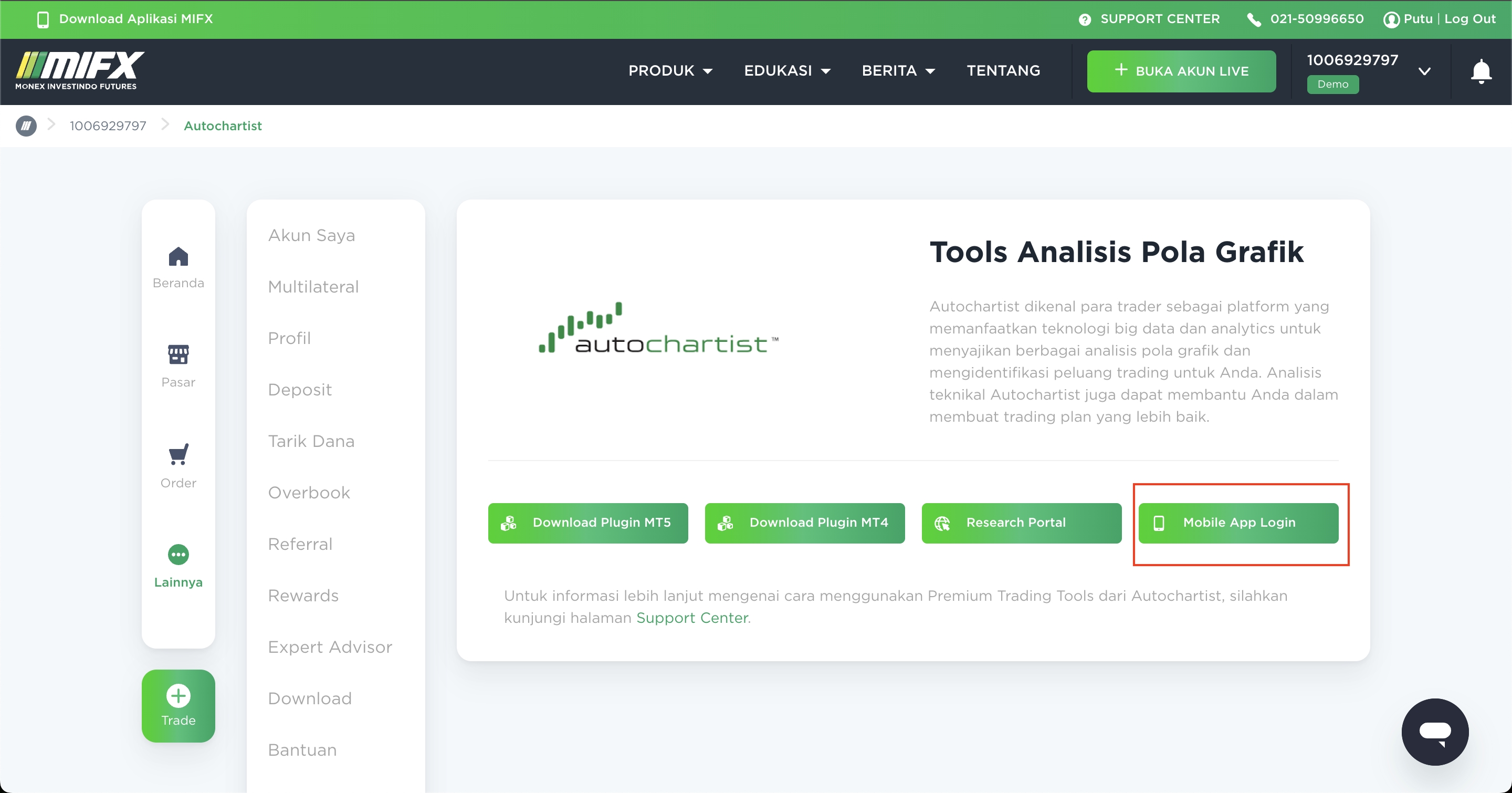
Task: Click the breadcrumb home MIFX icon
Action: point(26,126)
